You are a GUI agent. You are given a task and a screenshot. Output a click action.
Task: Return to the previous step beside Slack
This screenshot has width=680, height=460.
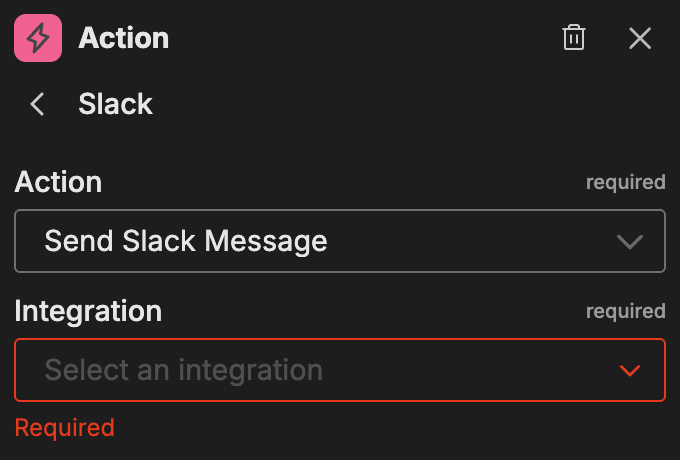(x=38, y=104)
